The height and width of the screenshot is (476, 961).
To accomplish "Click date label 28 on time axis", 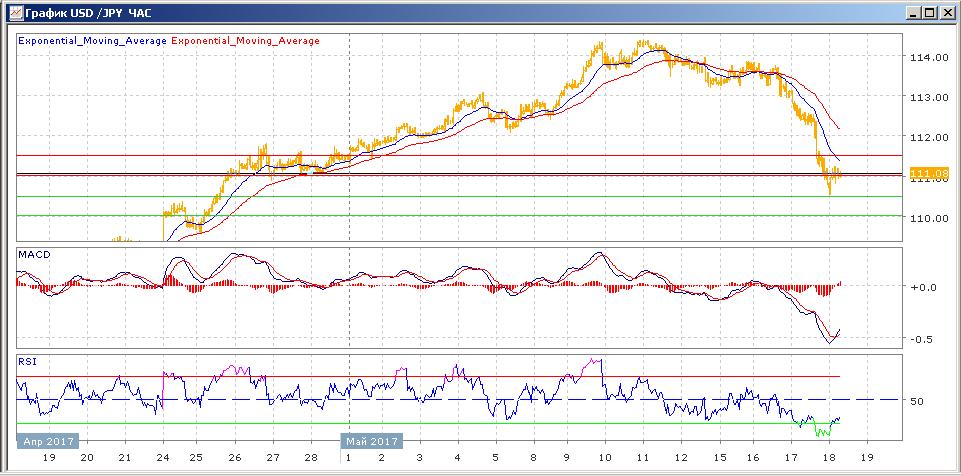I will point(311,458).
